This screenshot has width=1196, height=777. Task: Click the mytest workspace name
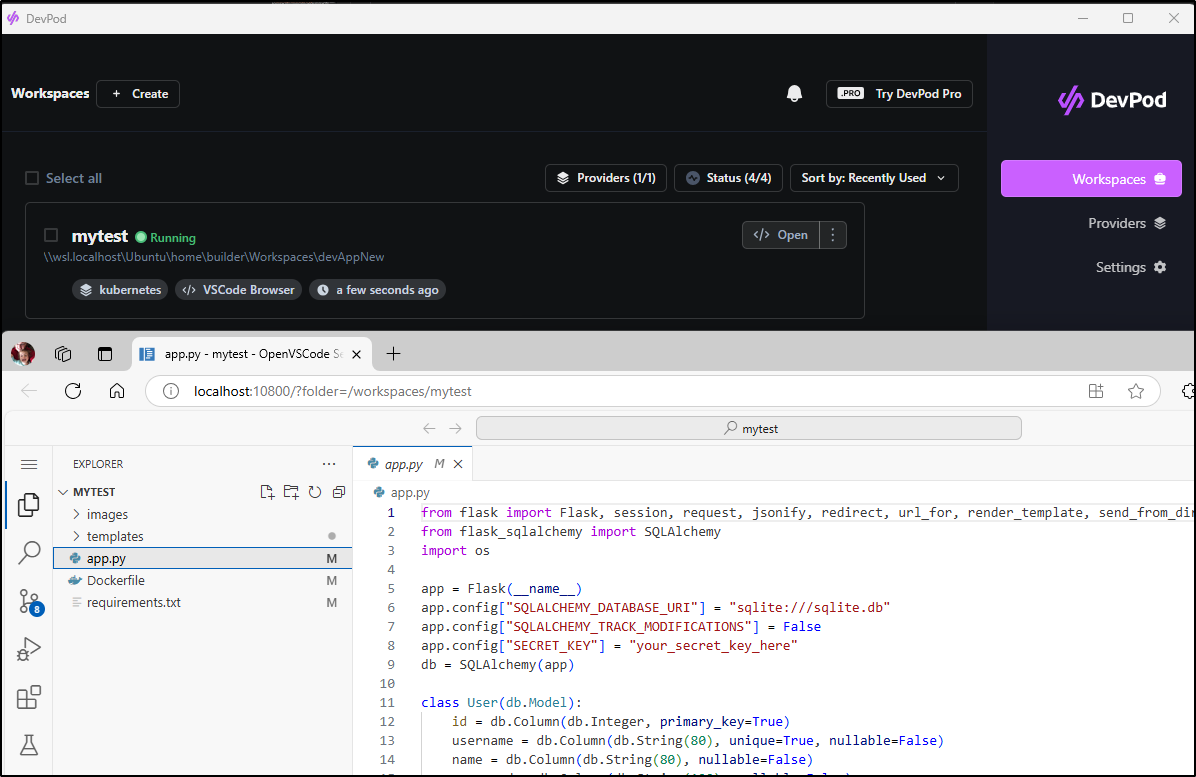click(x=100, y=236)
